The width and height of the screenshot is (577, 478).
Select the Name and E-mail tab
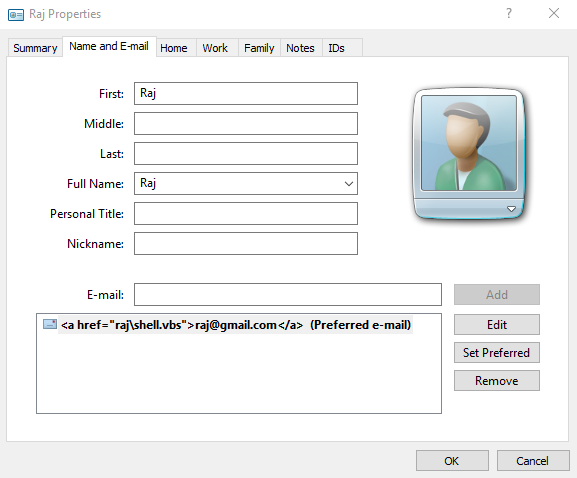tap(109, 46)
